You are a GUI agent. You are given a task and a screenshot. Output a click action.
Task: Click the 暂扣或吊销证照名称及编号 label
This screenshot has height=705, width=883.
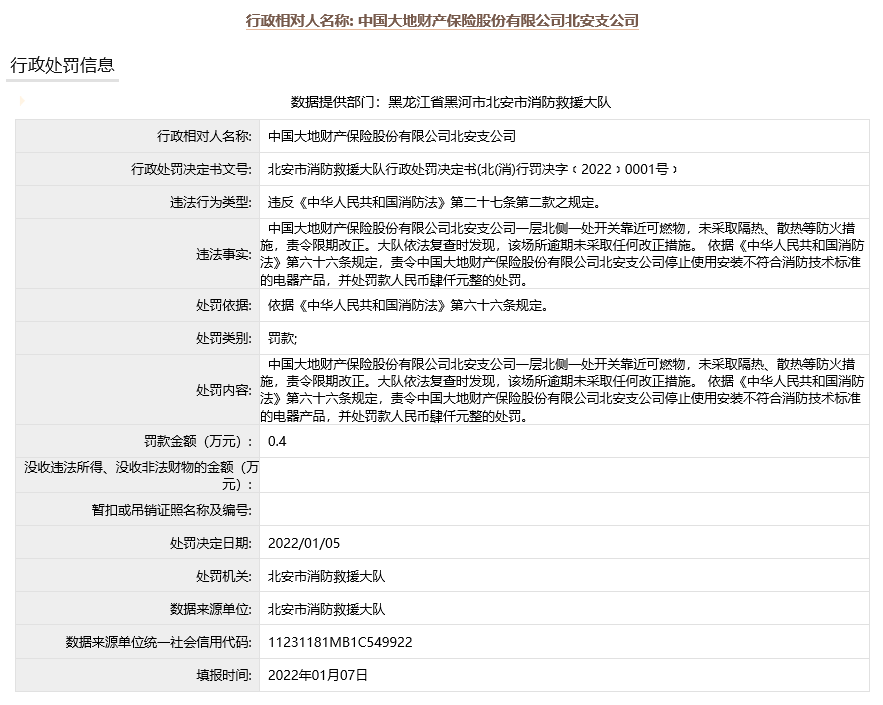tap(172, 510)
